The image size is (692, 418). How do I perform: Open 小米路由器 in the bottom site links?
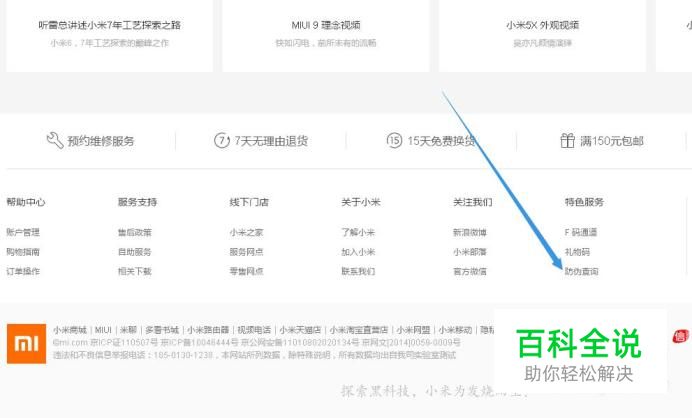[x=208, y=330]
